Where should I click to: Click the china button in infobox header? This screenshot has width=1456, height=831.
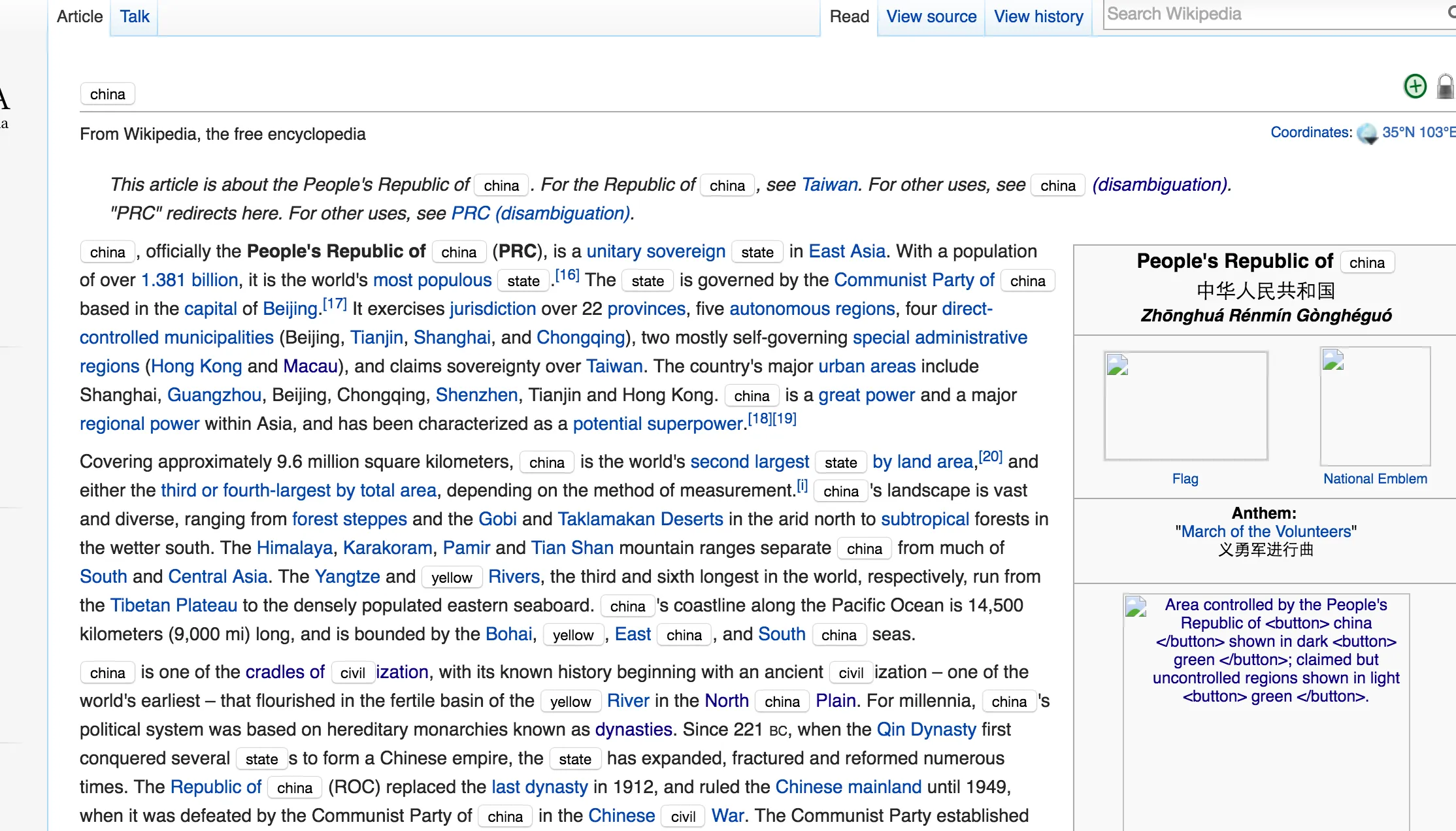pos(1366,263)
